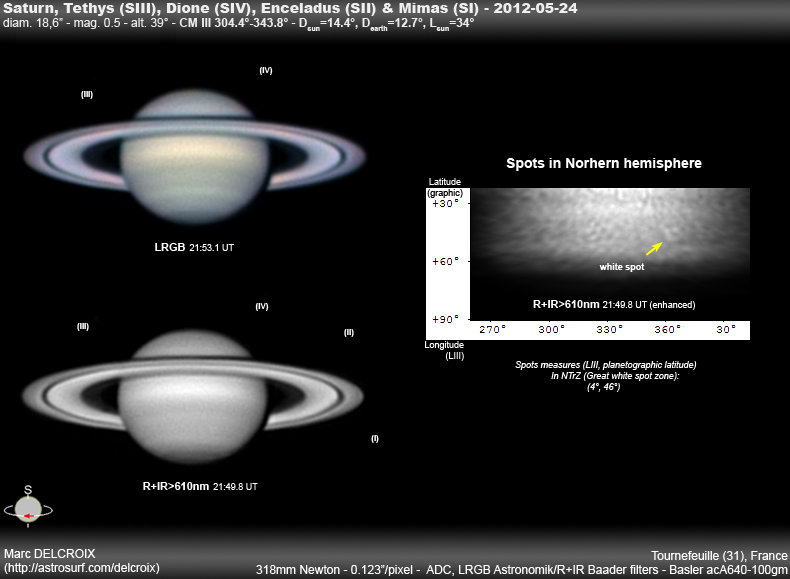Click the '+90°' latitude tick label
Screen dimensions: 790x579
pos(446,319)
